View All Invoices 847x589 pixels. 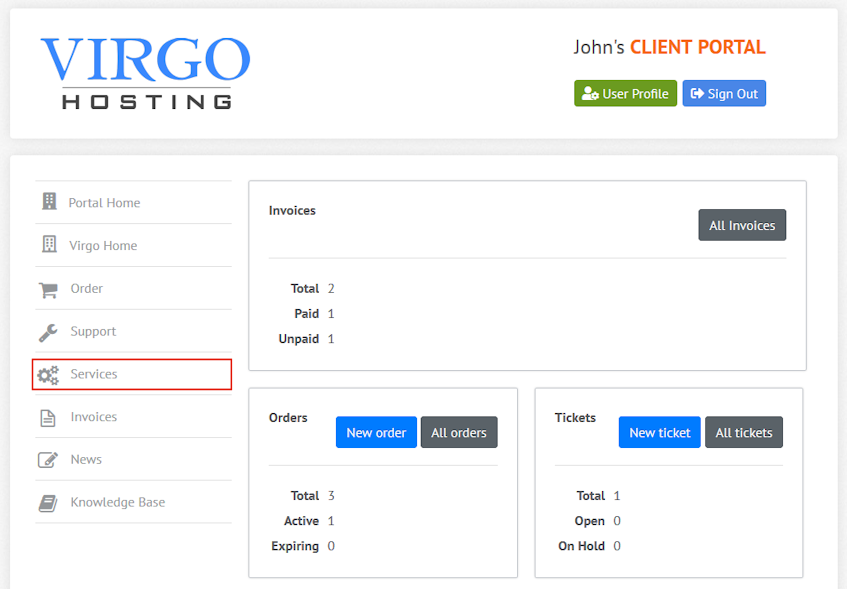click(x=742, y=225)
